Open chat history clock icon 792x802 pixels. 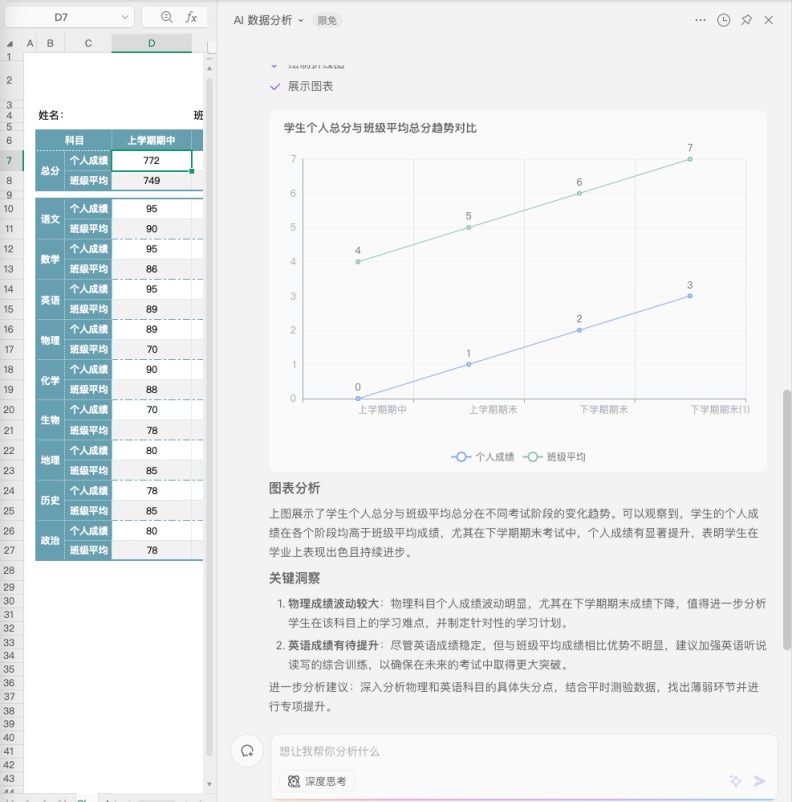click(x=724, y=20)
